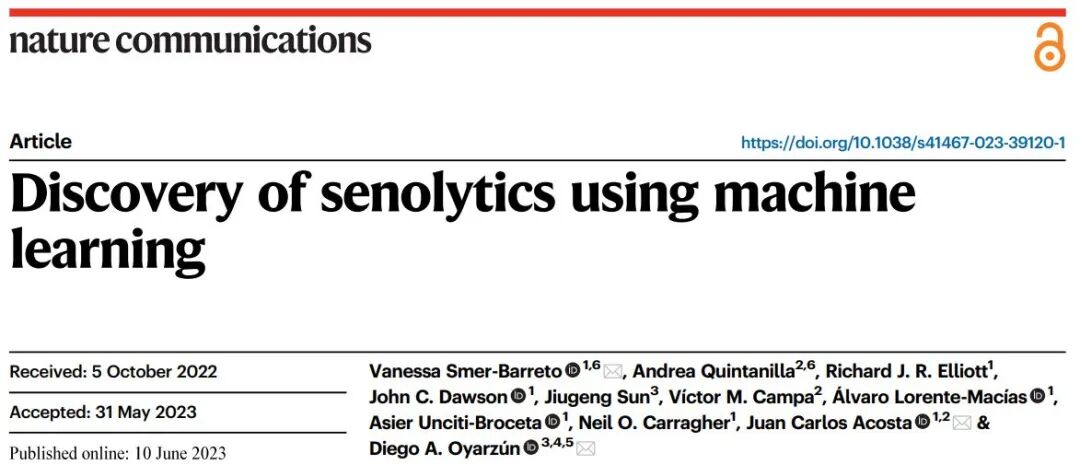Click author name Neil O. Carragher
This screenshot has height=465, width=1080.
654,422
